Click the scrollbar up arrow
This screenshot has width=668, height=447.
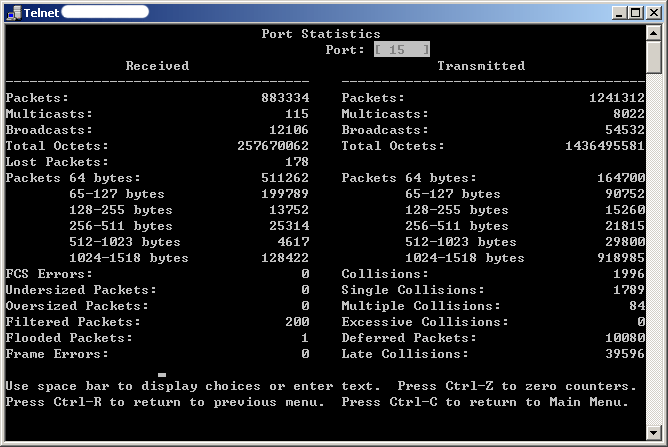pos(653,33)
